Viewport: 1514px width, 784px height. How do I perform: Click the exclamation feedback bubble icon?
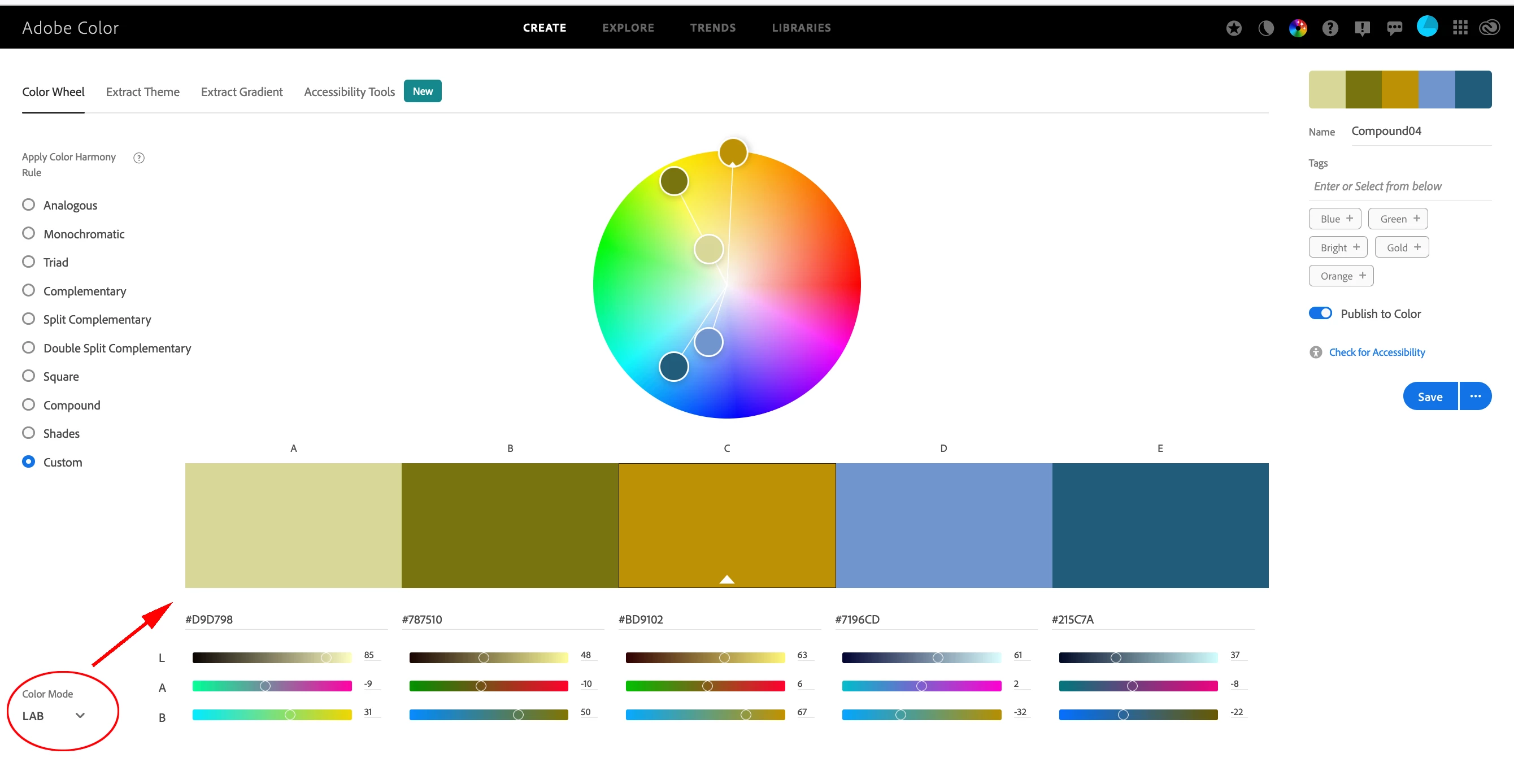(x=1362, y=28)
